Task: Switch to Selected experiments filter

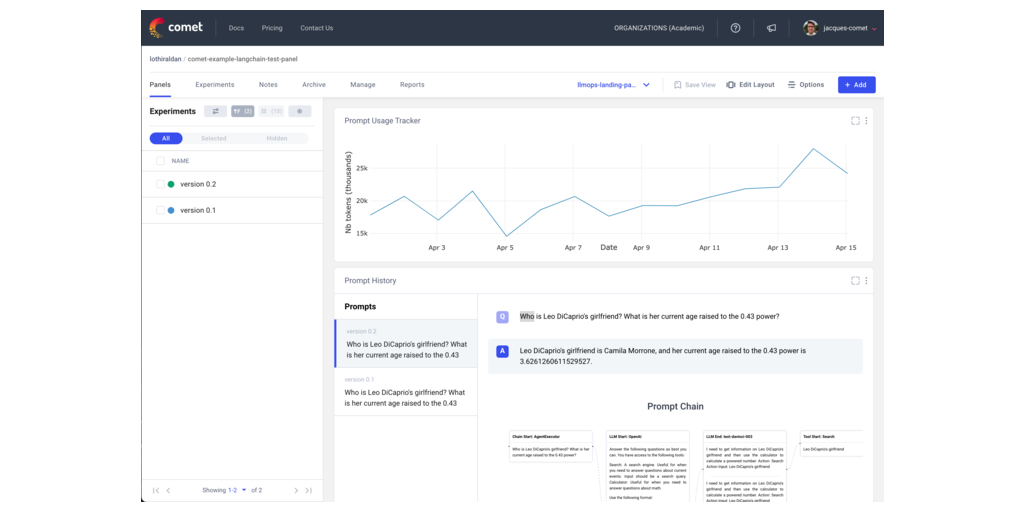Action: point(214,138)
